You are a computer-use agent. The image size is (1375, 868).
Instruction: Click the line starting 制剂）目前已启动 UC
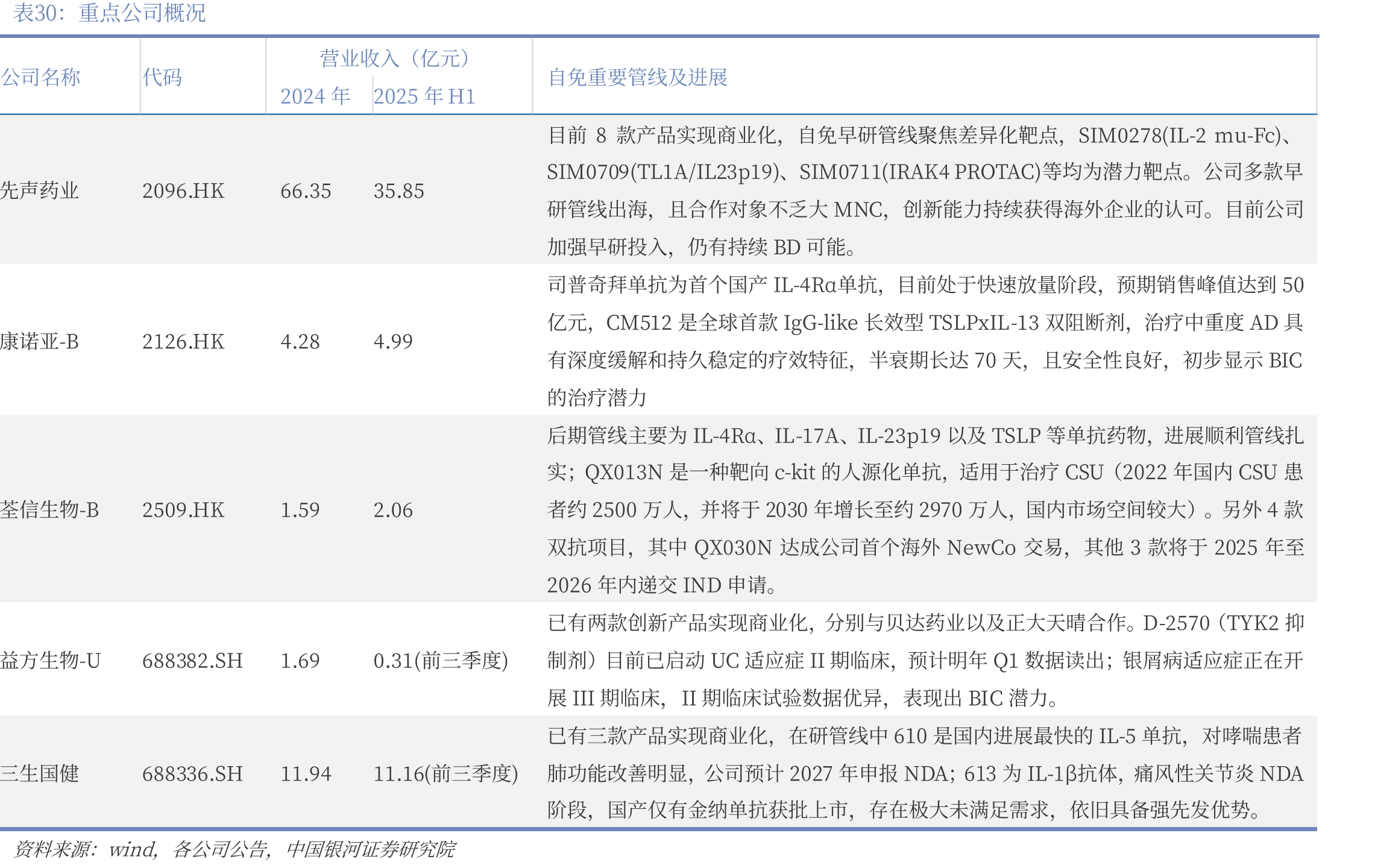925,661
